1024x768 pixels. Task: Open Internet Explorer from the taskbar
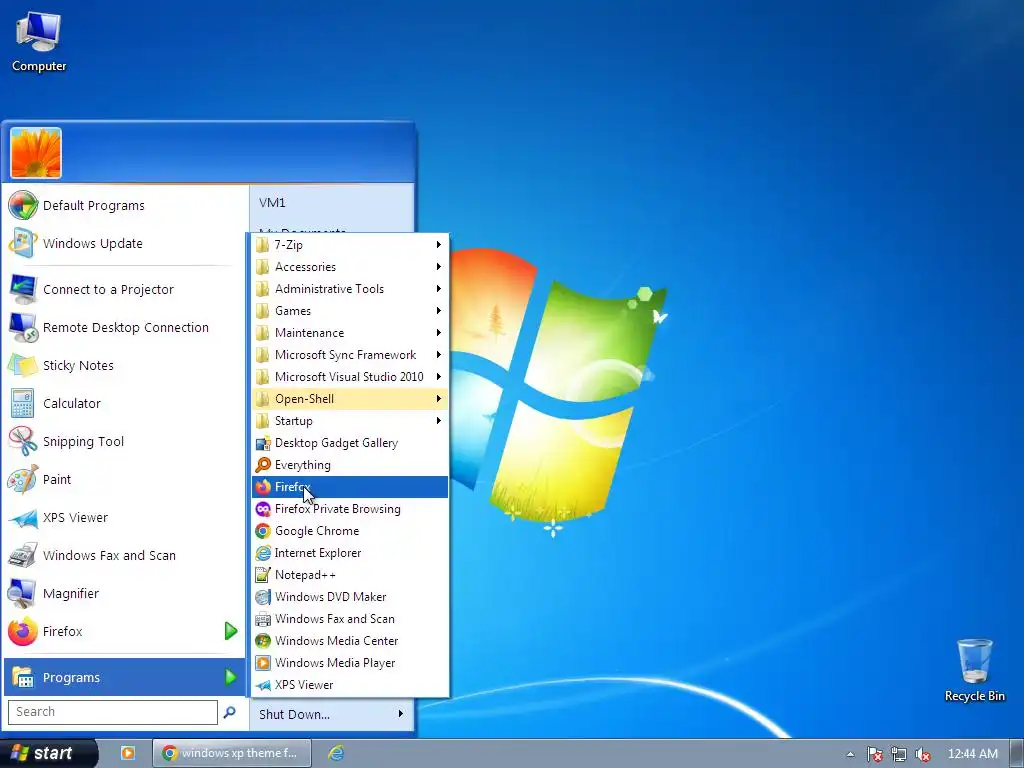336,753
